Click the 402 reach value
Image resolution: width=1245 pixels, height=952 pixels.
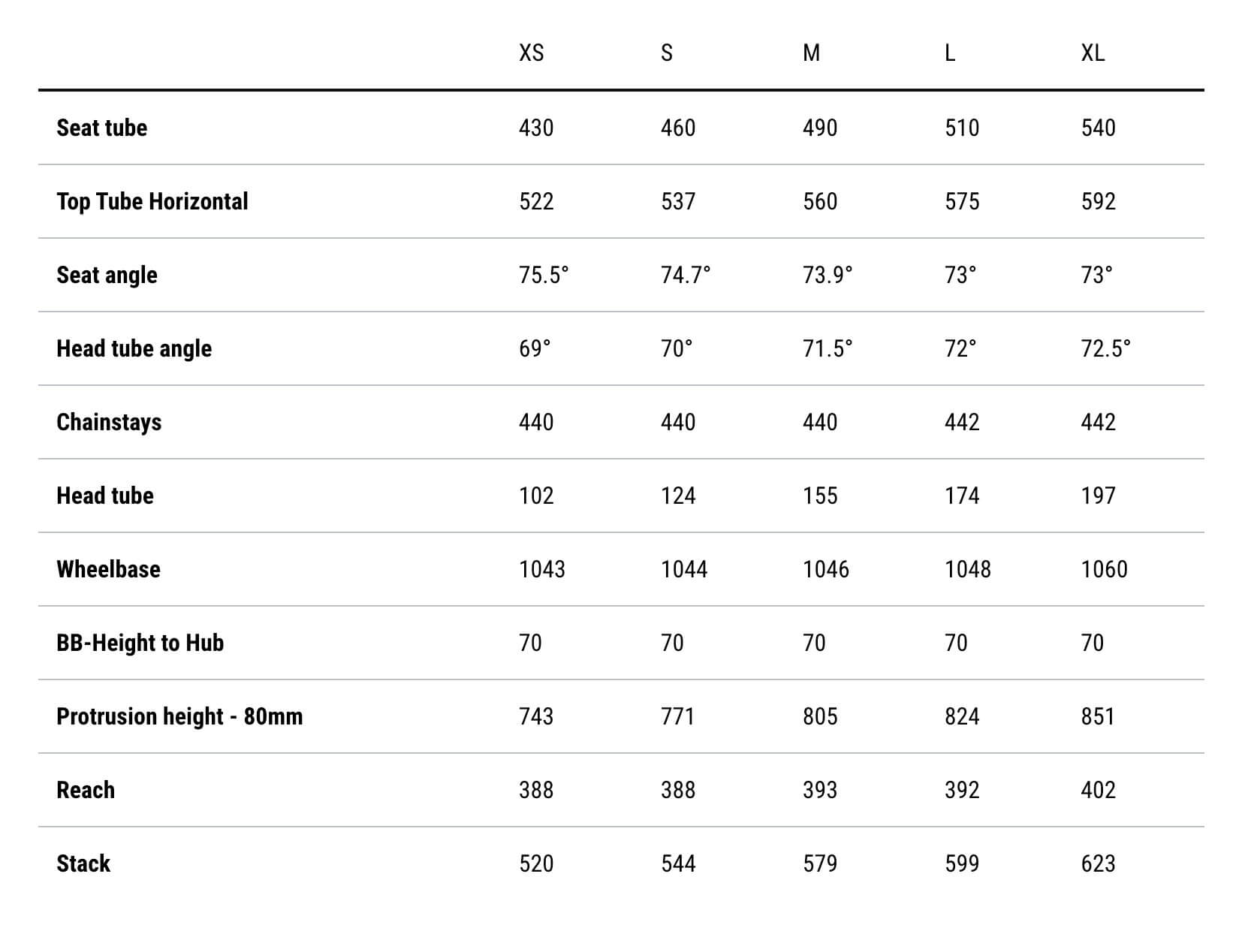click(1098, 790)
